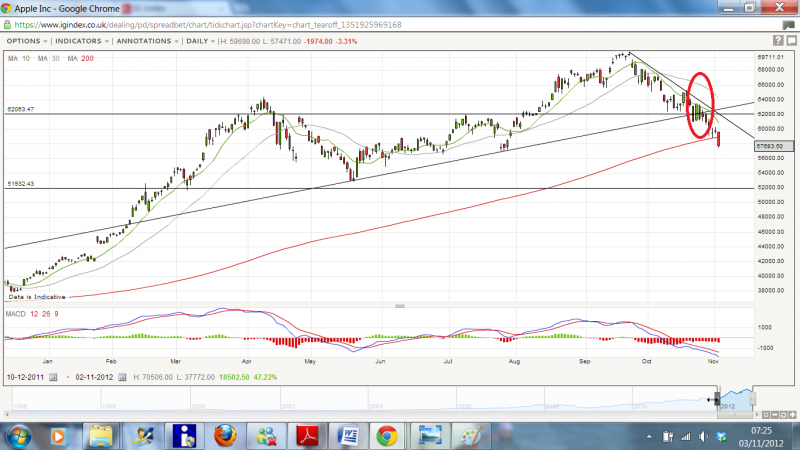This screenshot has height=450, width=800.
Task: Open Windows Media Player from taskbar
Action: [57, 436]
